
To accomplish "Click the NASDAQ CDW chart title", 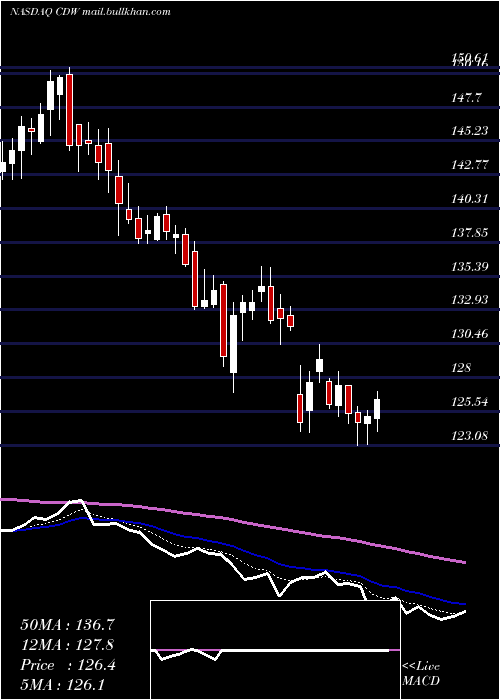I will [x=90, y=12].
